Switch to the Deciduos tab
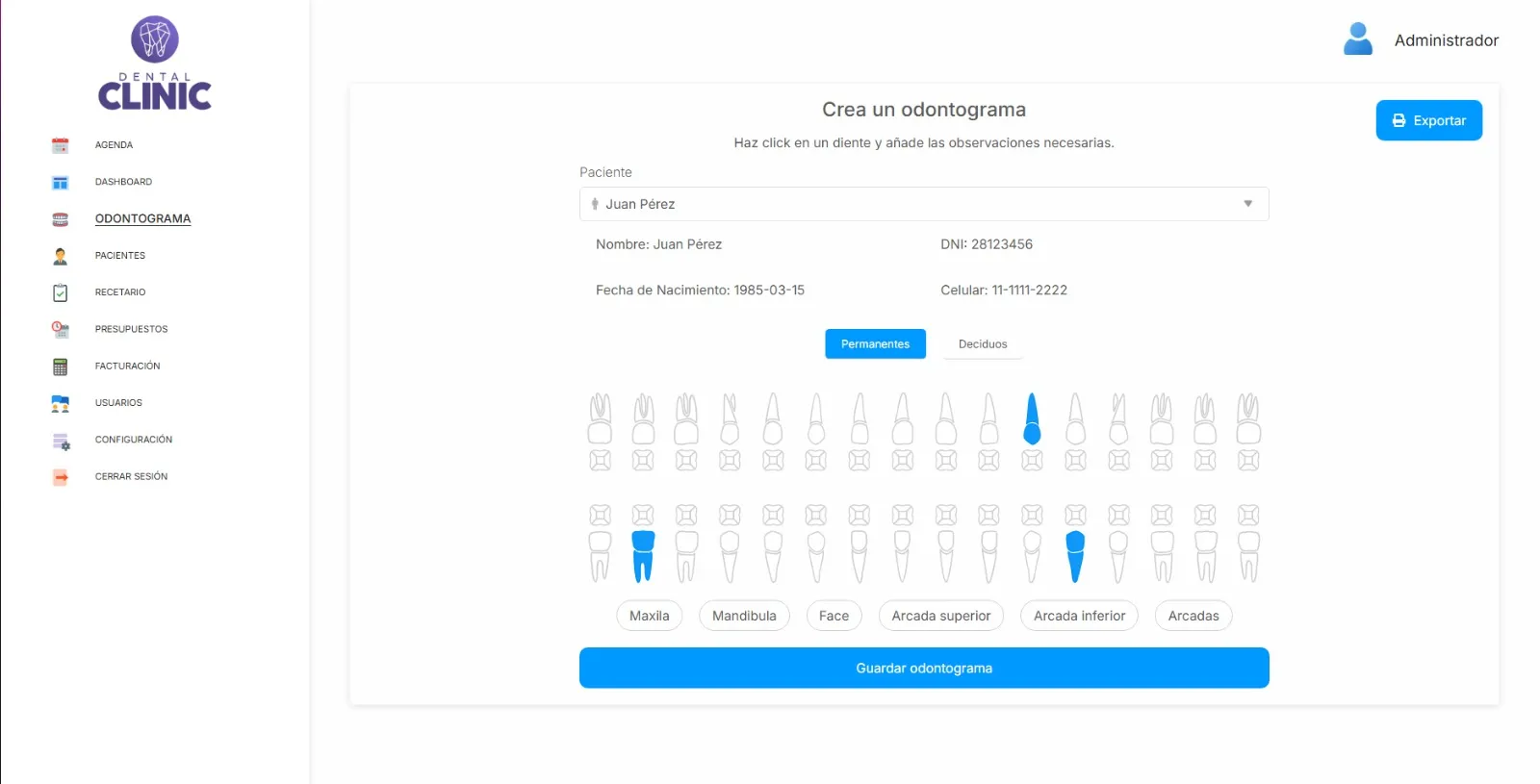Screen dimensions: 1540x784 pos(983,344)
